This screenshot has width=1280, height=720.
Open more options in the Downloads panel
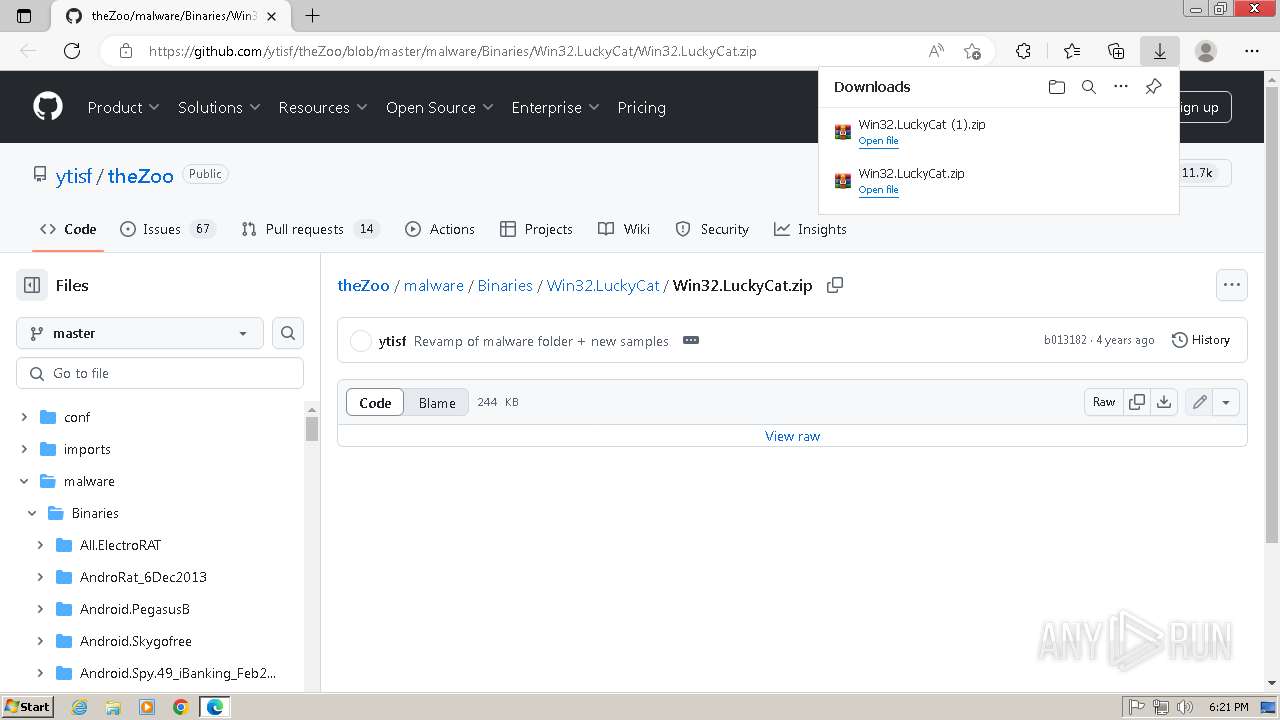click(x=1121, y=87)
